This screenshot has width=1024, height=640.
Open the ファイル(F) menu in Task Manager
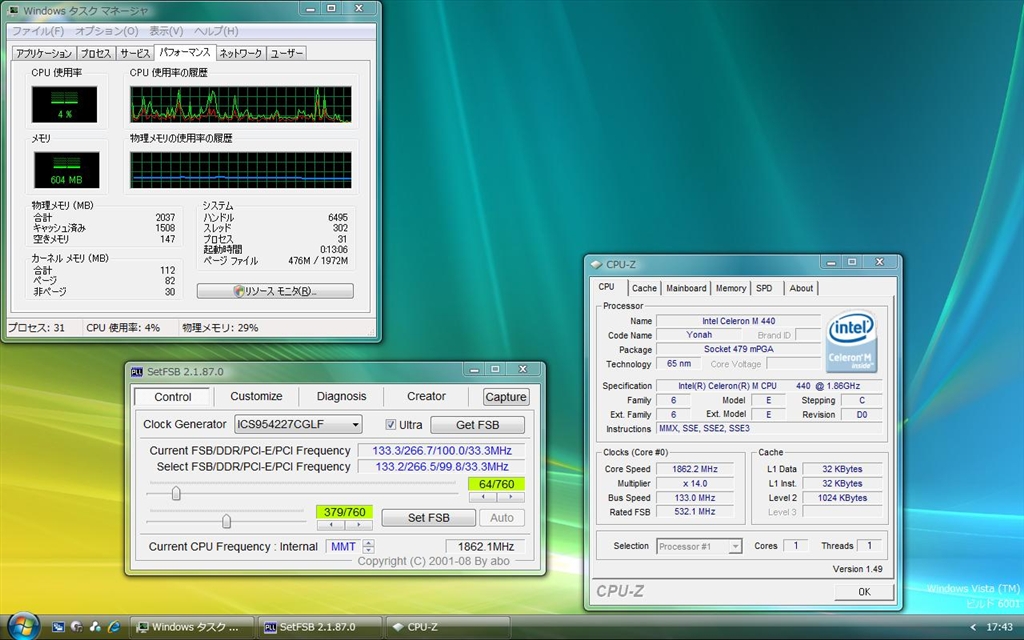coord(38,31)
